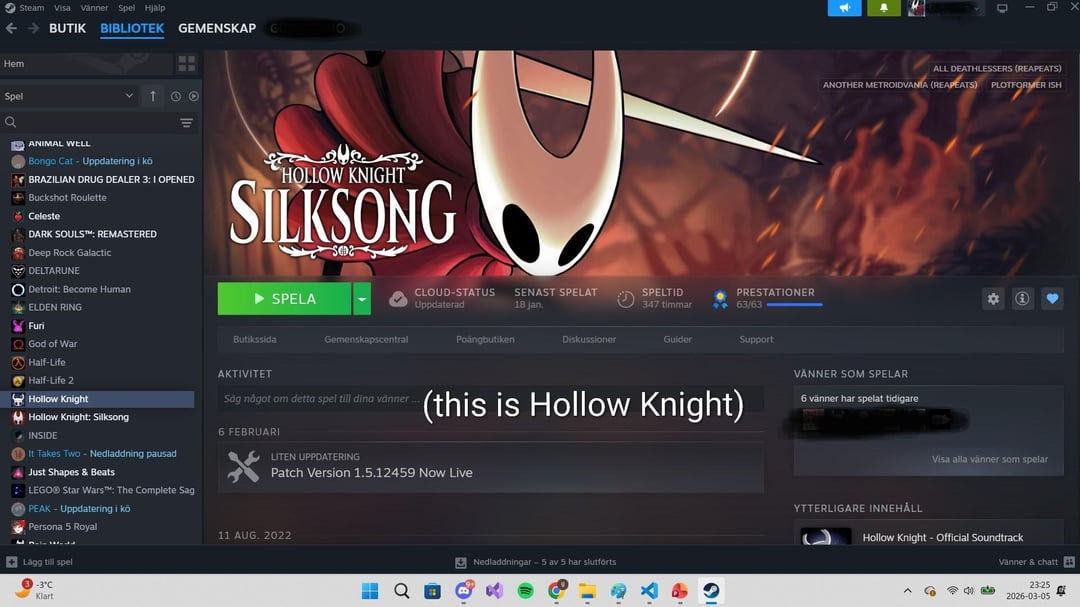Toggle ready-to-play filter icon

[194, 96]
